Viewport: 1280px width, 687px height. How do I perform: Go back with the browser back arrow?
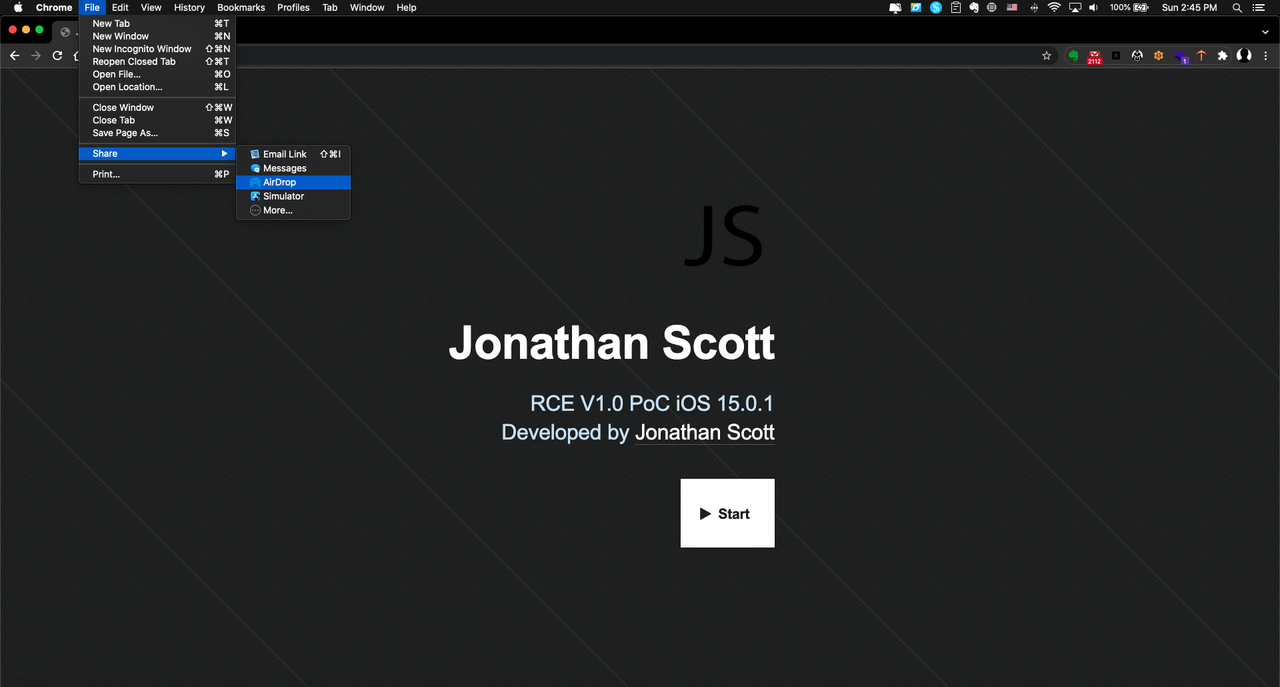tap(14, 56)
